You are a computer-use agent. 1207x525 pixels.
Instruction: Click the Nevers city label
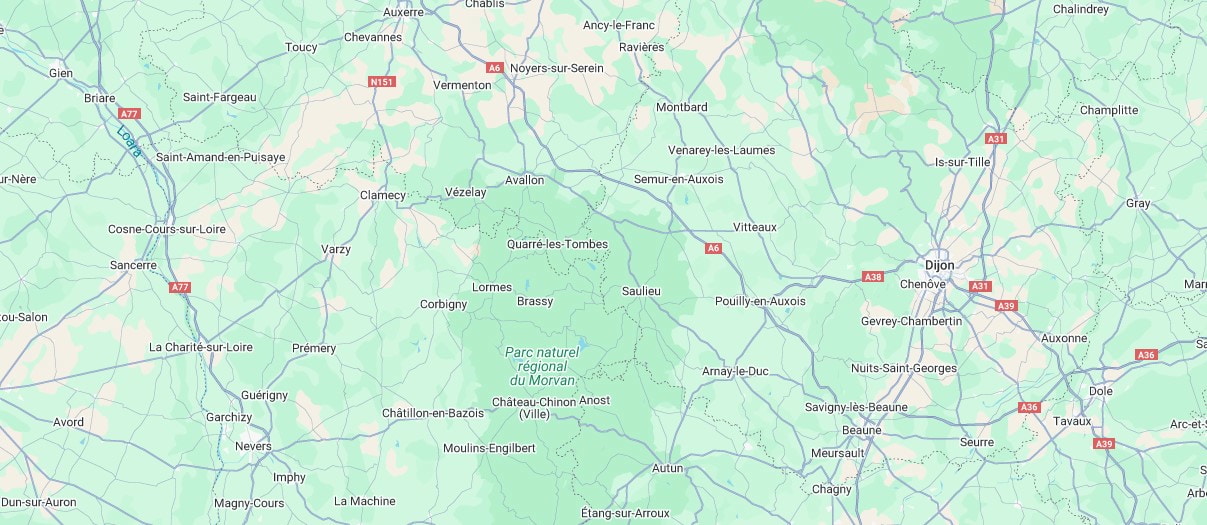253,446
